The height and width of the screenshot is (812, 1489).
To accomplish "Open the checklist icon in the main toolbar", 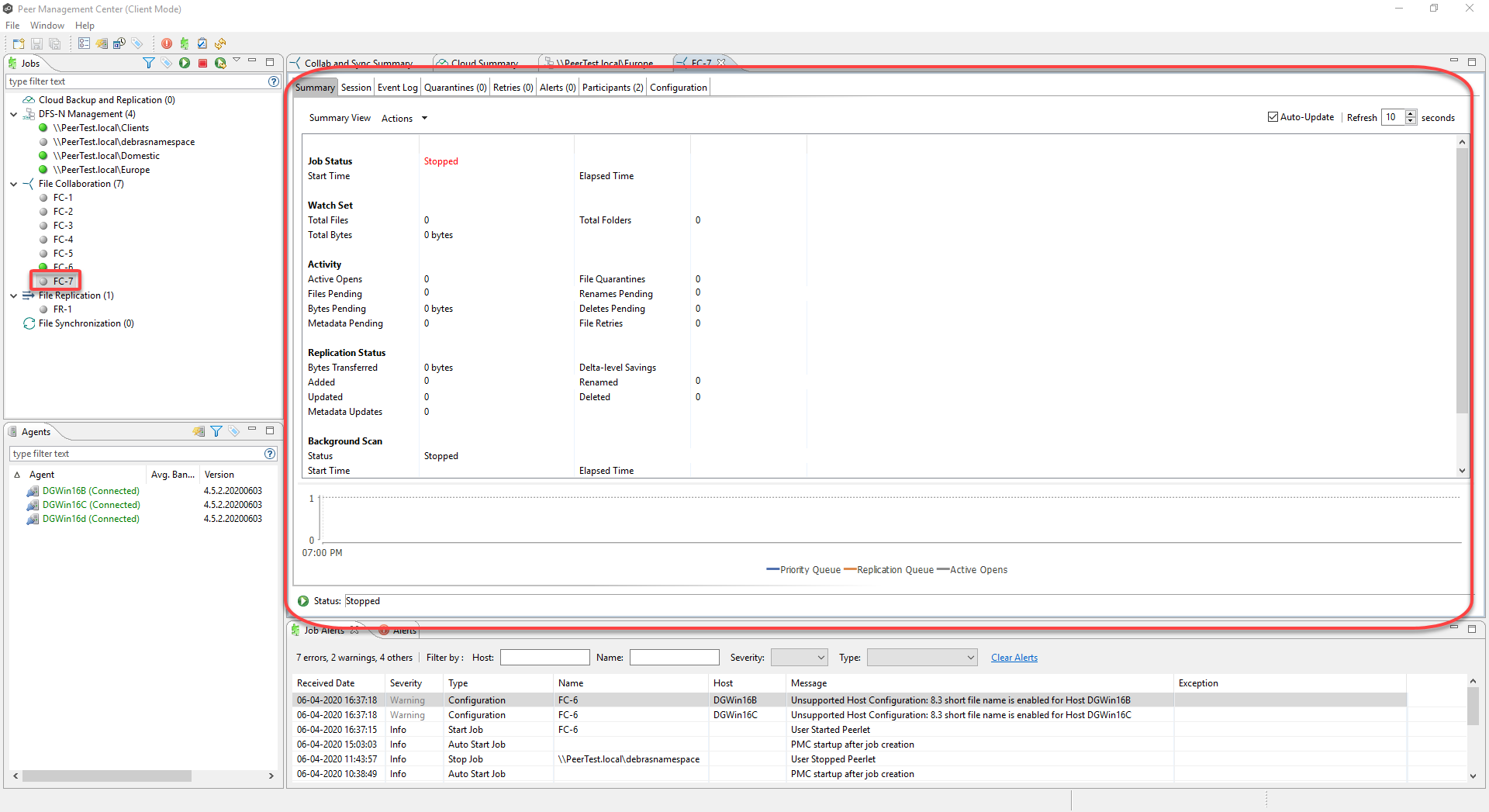I will (202, 43).
